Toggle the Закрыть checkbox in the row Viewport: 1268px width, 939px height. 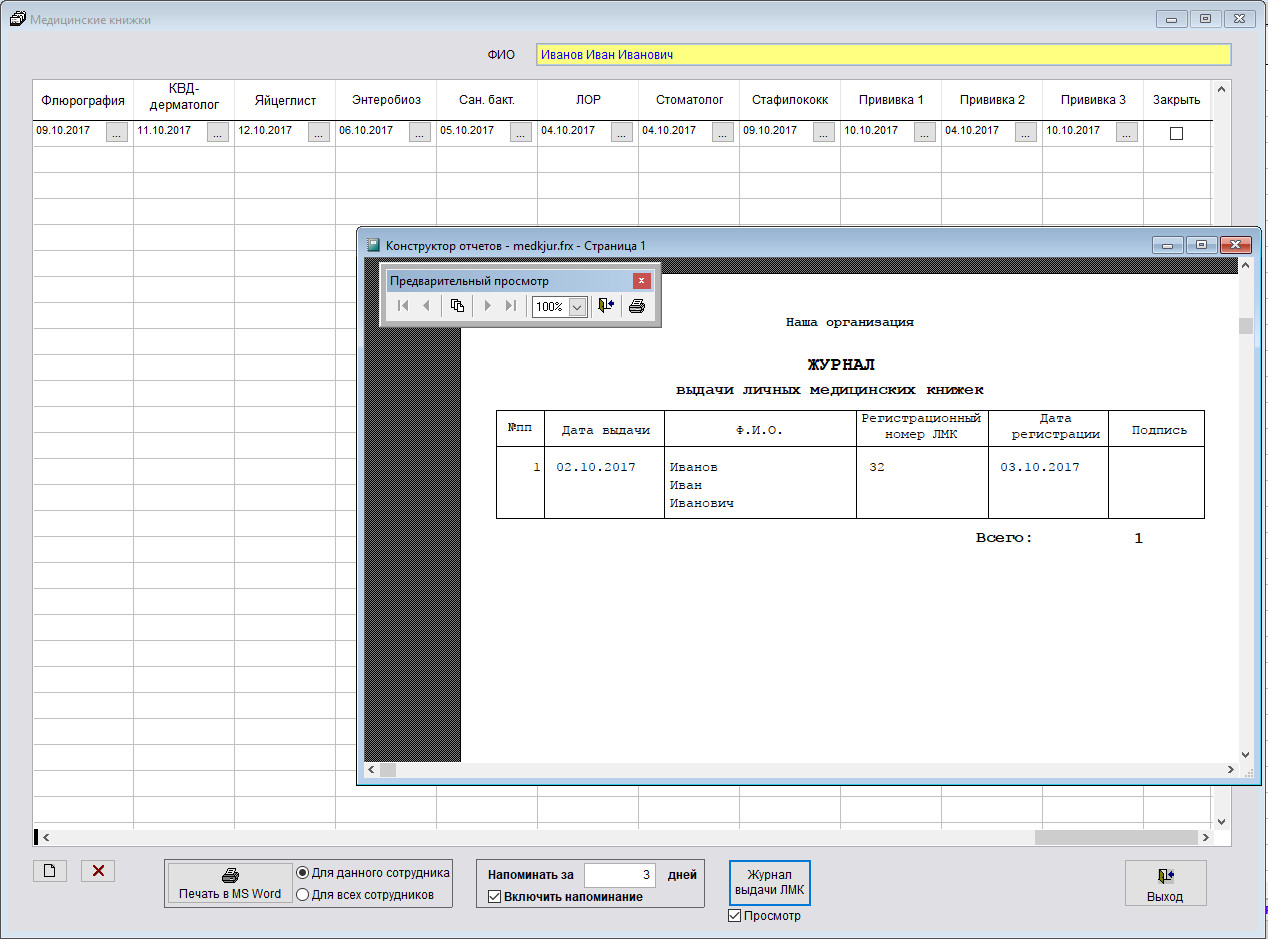1176,133
